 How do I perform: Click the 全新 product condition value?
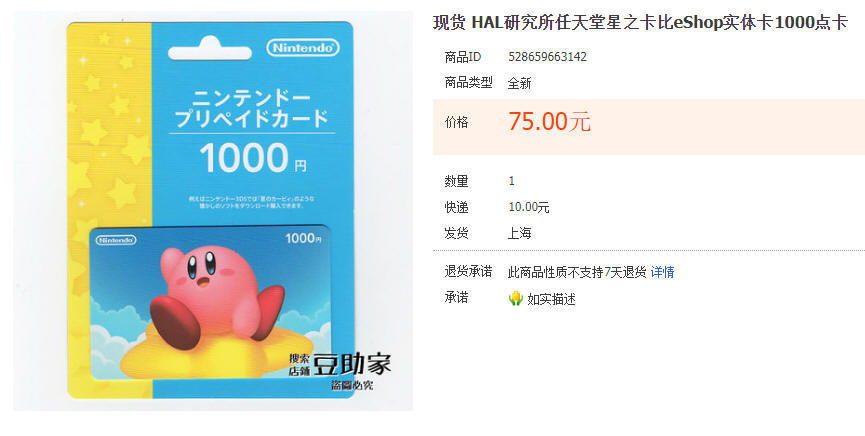(x=519, y=83)
